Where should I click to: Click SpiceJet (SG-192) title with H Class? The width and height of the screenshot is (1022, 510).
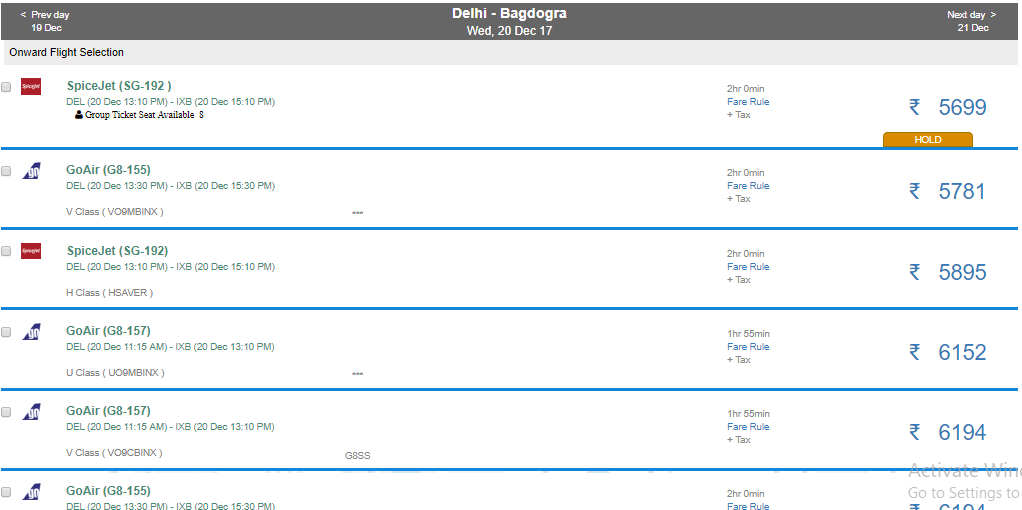coord(117,251)
